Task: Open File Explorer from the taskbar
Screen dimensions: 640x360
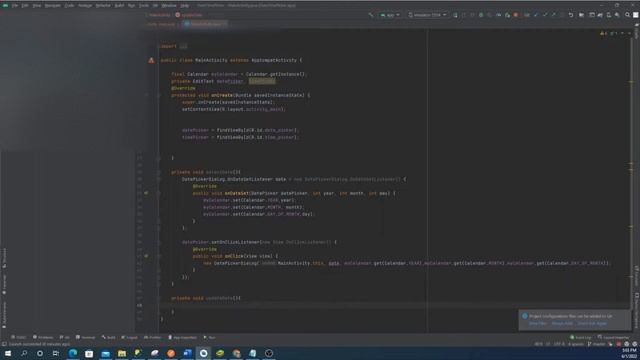Action: tap(122, 353)
